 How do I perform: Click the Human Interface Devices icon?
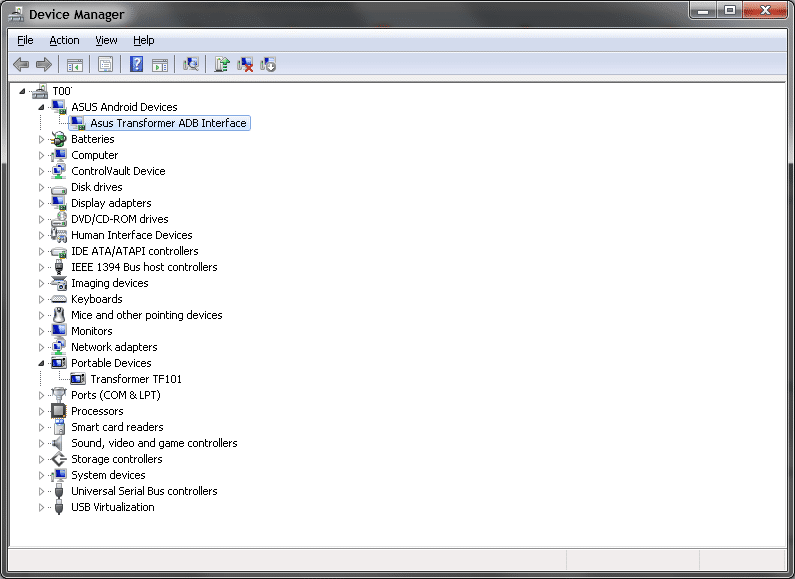coord(59,235)
